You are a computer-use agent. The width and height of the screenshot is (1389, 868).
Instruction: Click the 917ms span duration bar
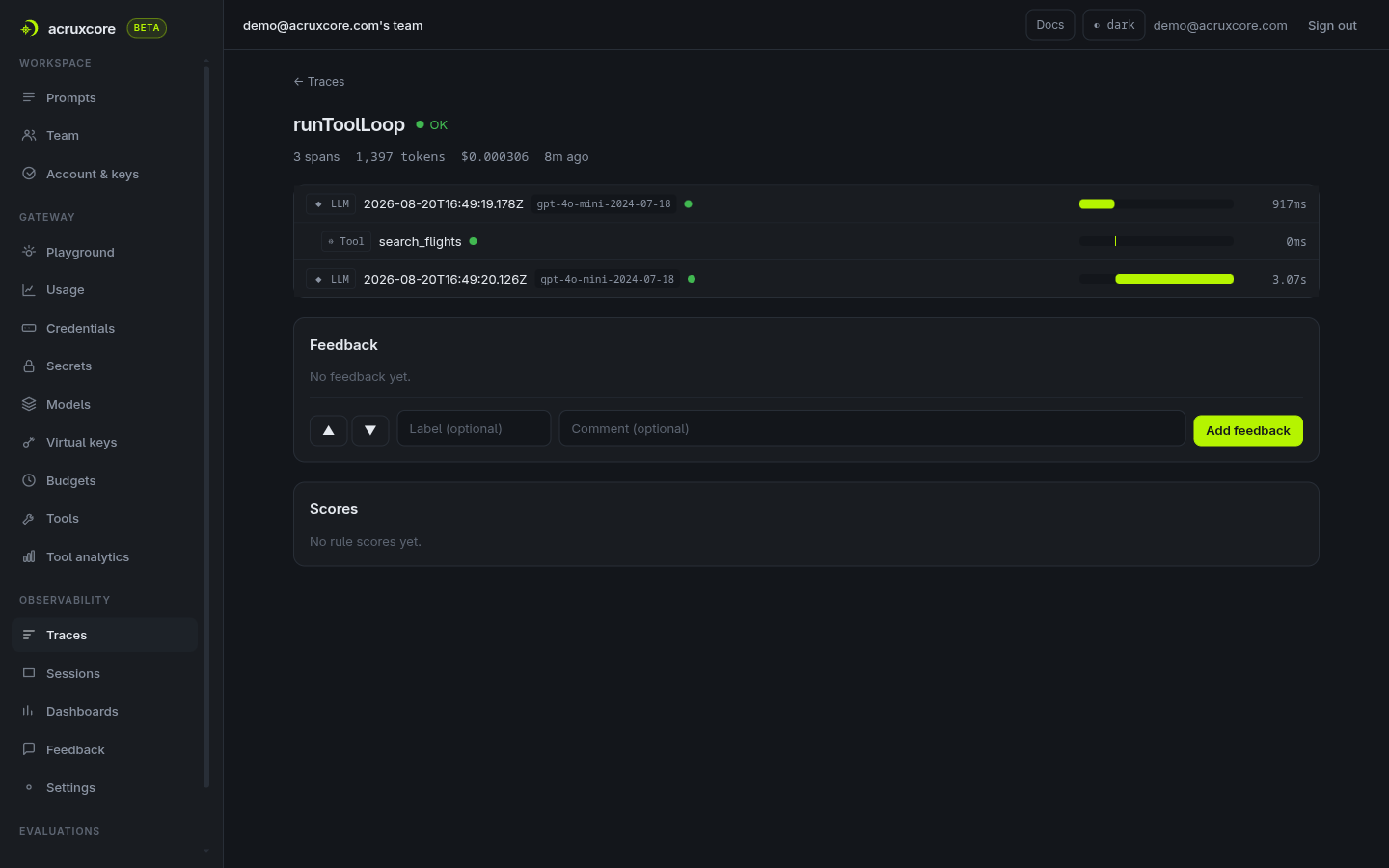coord(1097,203)
